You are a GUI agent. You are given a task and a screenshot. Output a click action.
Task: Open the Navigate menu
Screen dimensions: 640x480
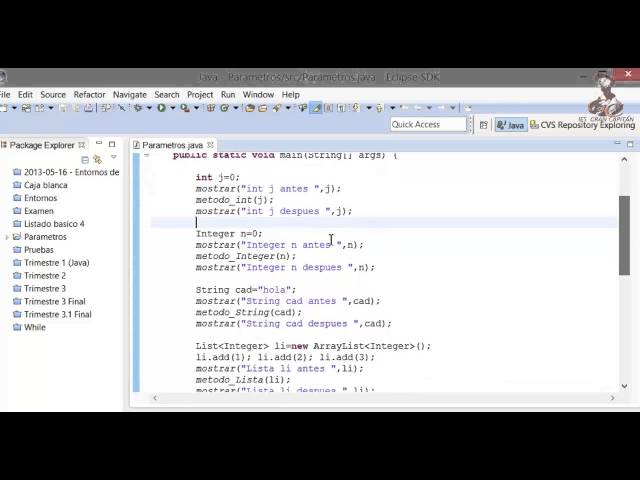(x=130, y=95)
